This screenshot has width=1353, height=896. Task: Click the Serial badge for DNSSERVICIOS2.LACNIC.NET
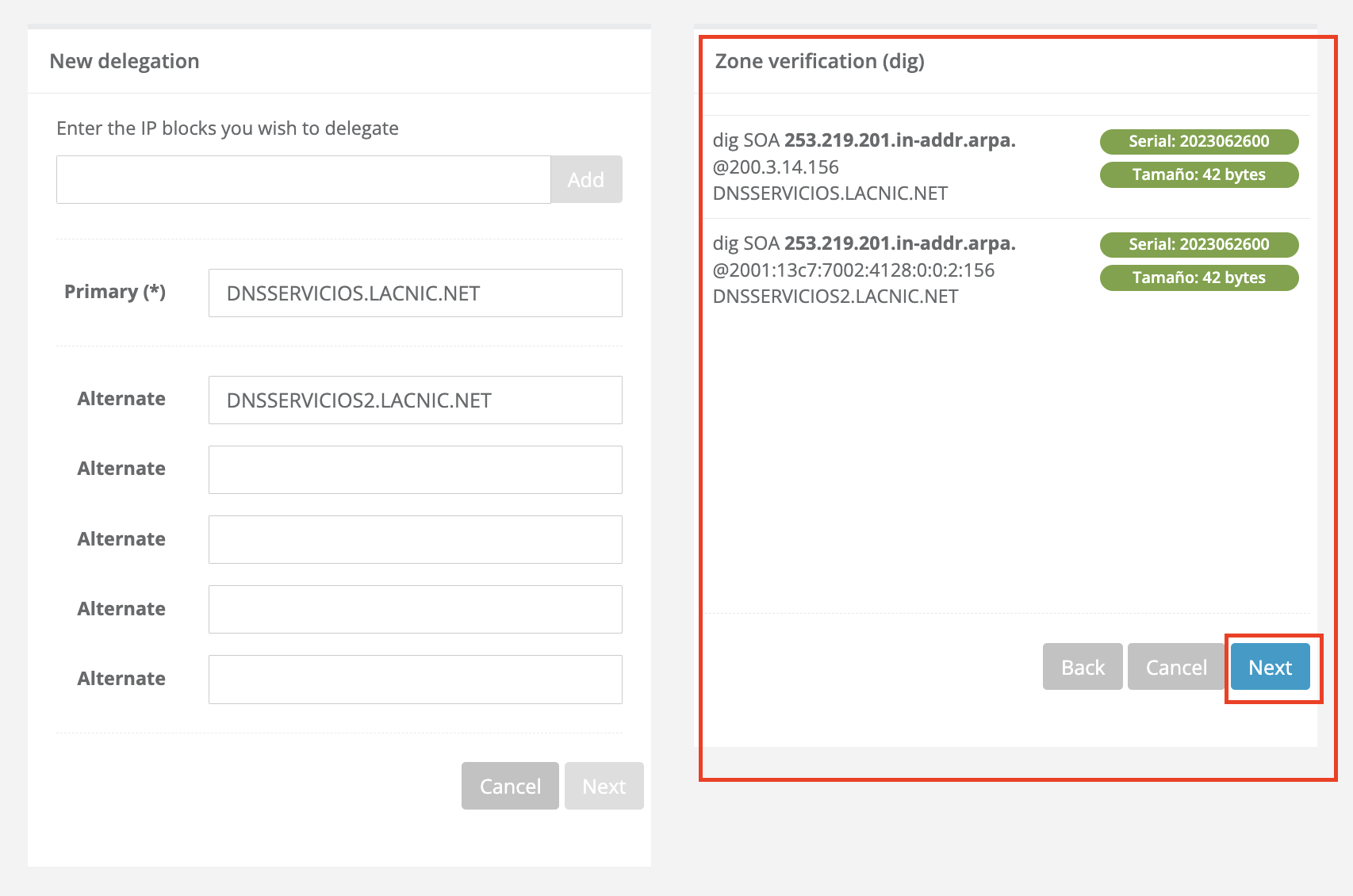coord(1198,245)
